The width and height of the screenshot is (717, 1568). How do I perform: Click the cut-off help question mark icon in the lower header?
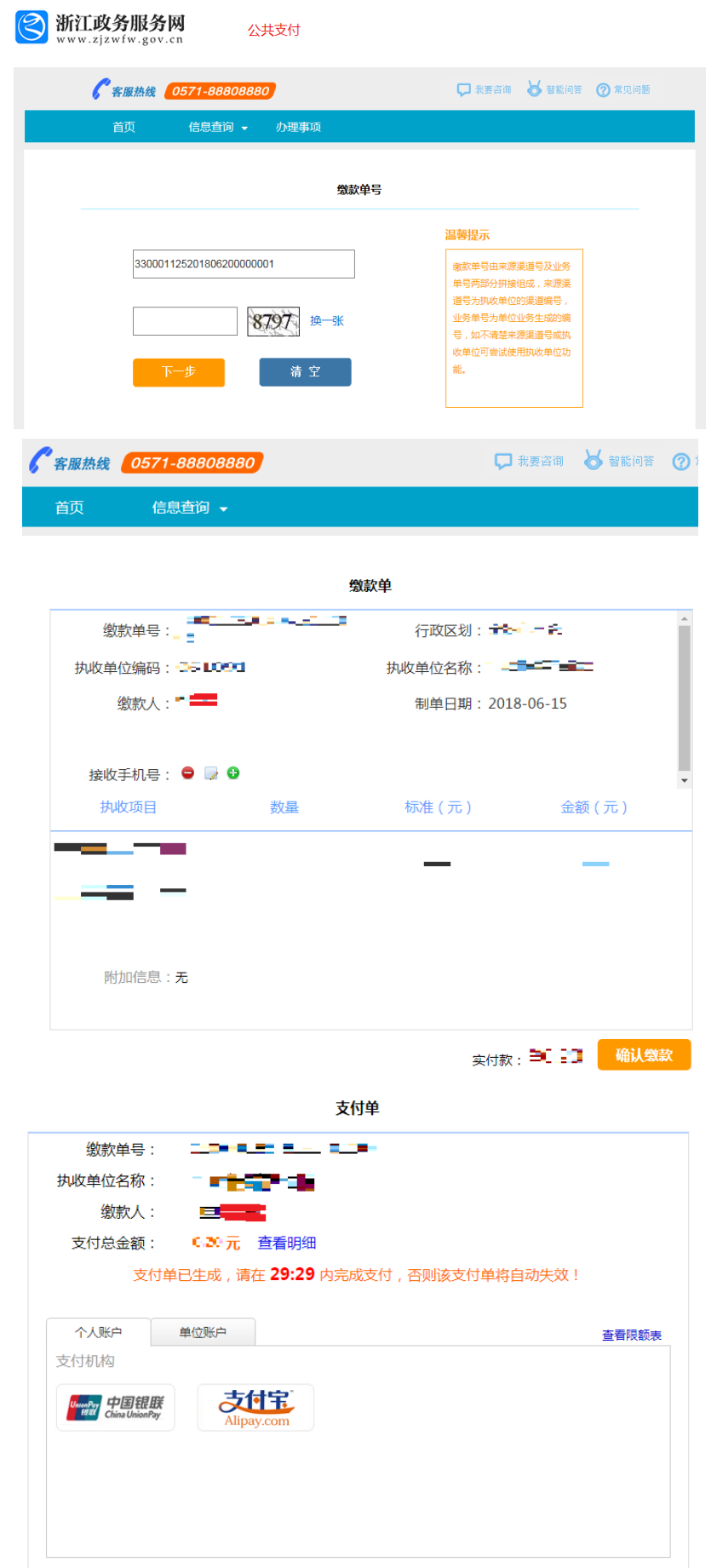pos(681,462)
